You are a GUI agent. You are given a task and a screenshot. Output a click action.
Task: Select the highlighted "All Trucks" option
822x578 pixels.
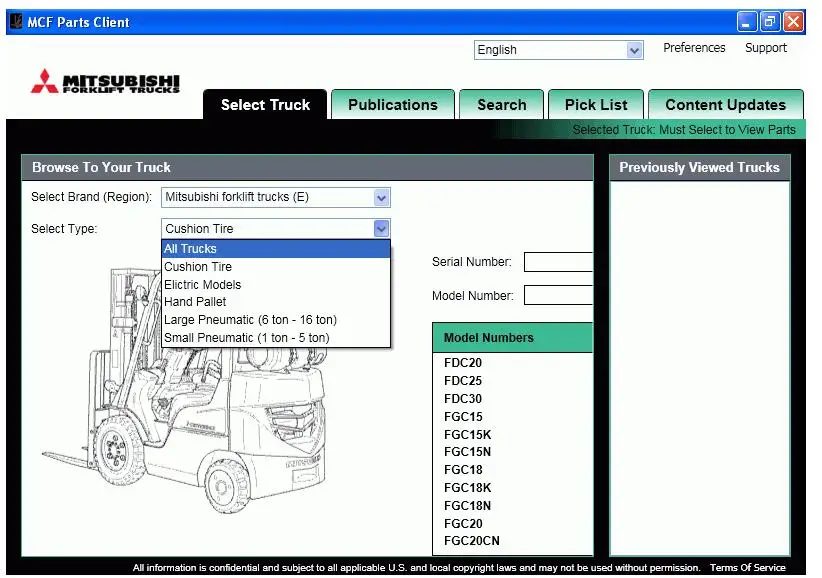pos(190,248)
